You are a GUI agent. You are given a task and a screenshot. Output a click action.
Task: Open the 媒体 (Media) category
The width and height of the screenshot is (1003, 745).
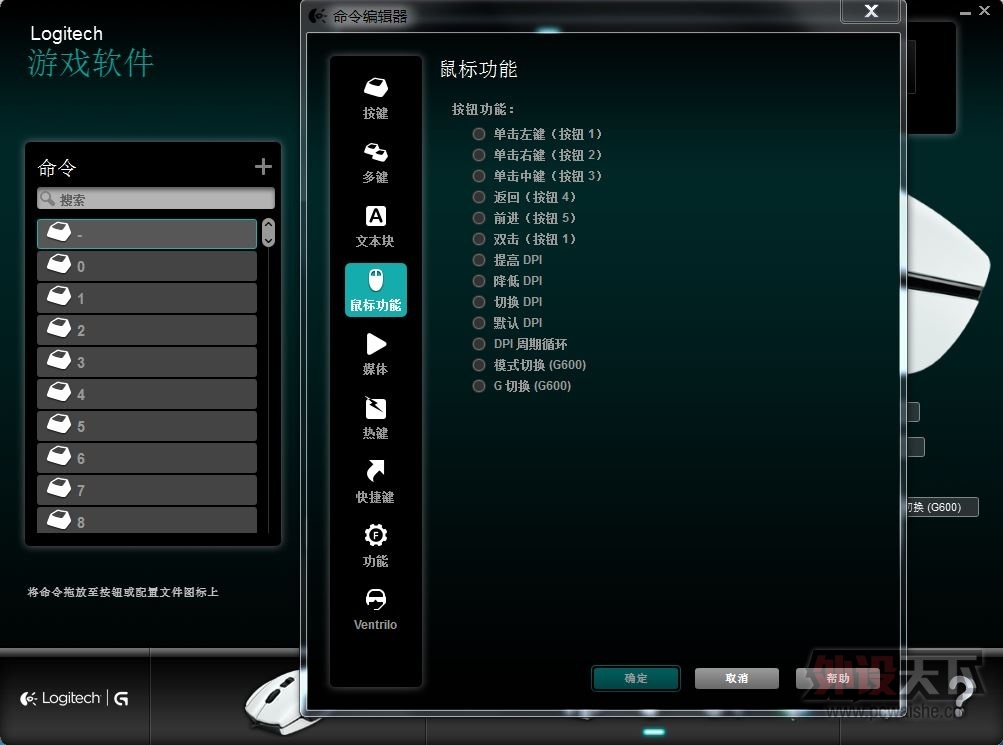coord(375,354)
